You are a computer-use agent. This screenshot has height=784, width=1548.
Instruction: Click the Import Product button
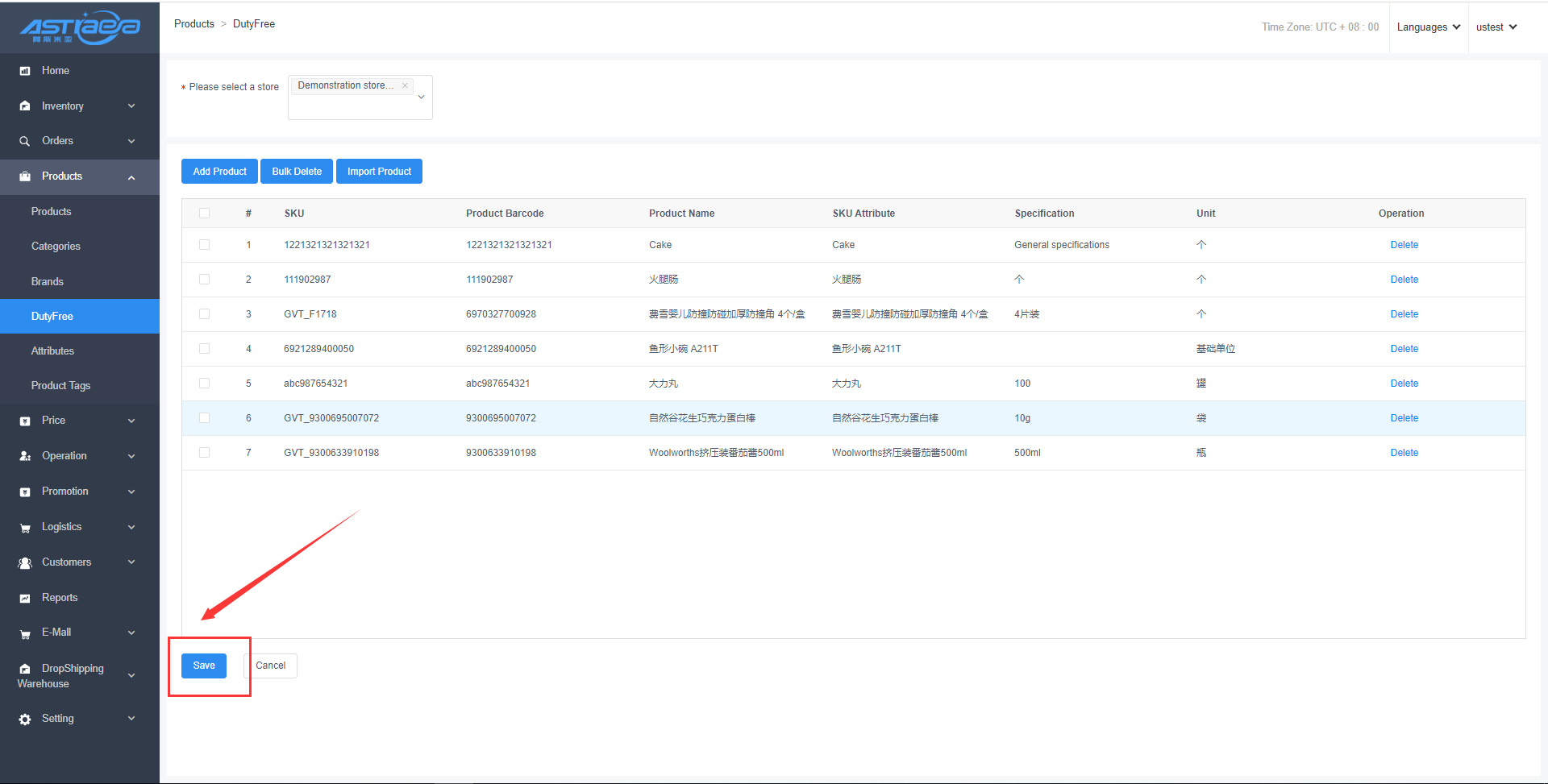click(x=379, y=172)
